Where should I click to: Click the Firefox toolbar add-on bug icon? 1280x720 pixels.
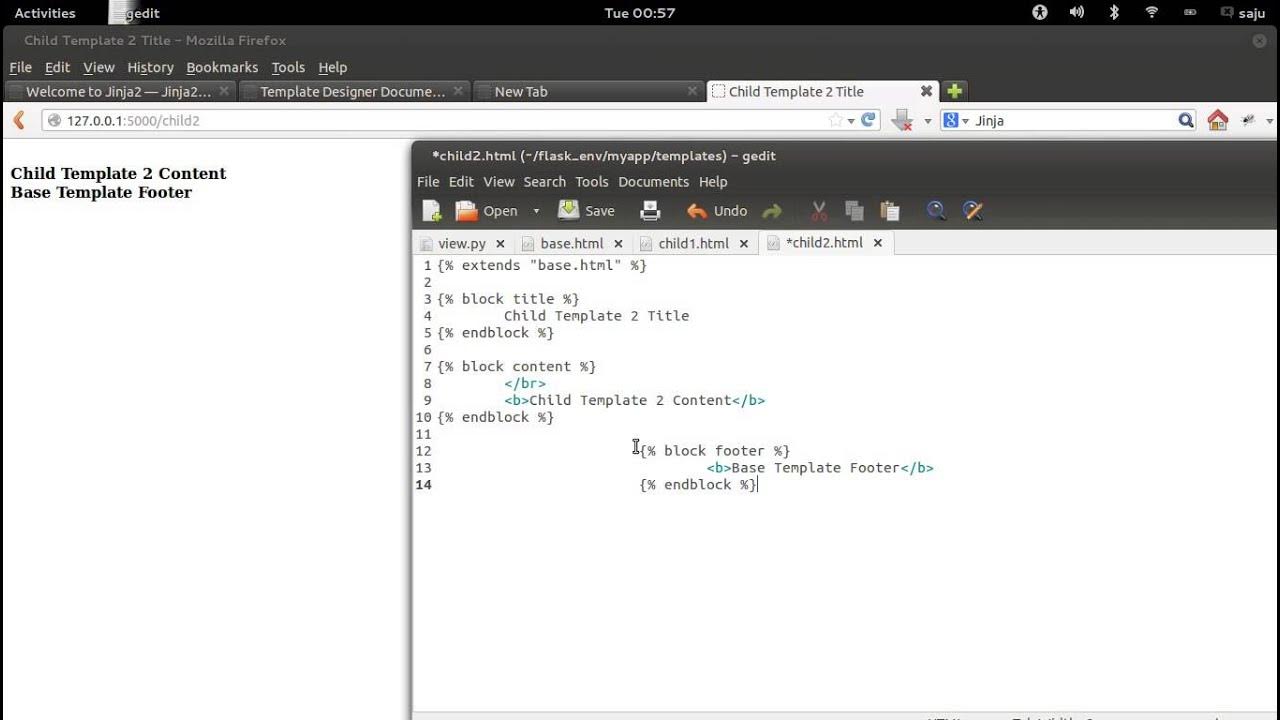tap(1249, 120)
